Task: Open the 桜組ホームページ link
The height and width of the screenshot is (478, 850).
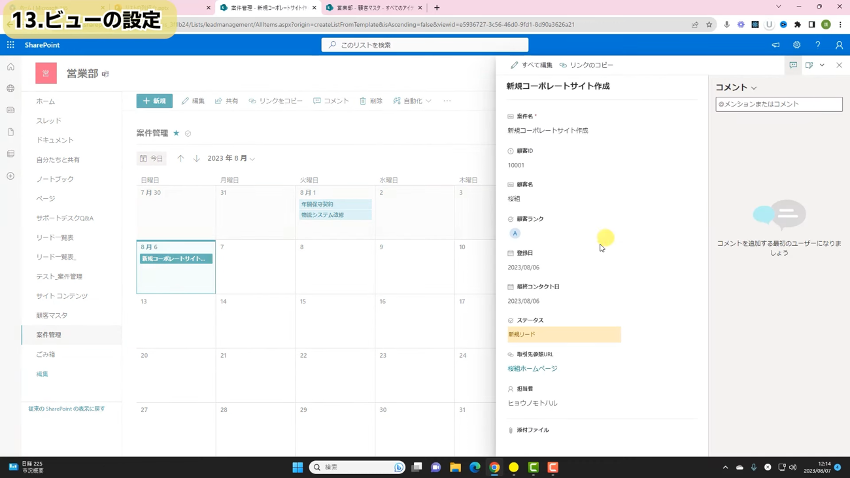Action: [532, 369]
